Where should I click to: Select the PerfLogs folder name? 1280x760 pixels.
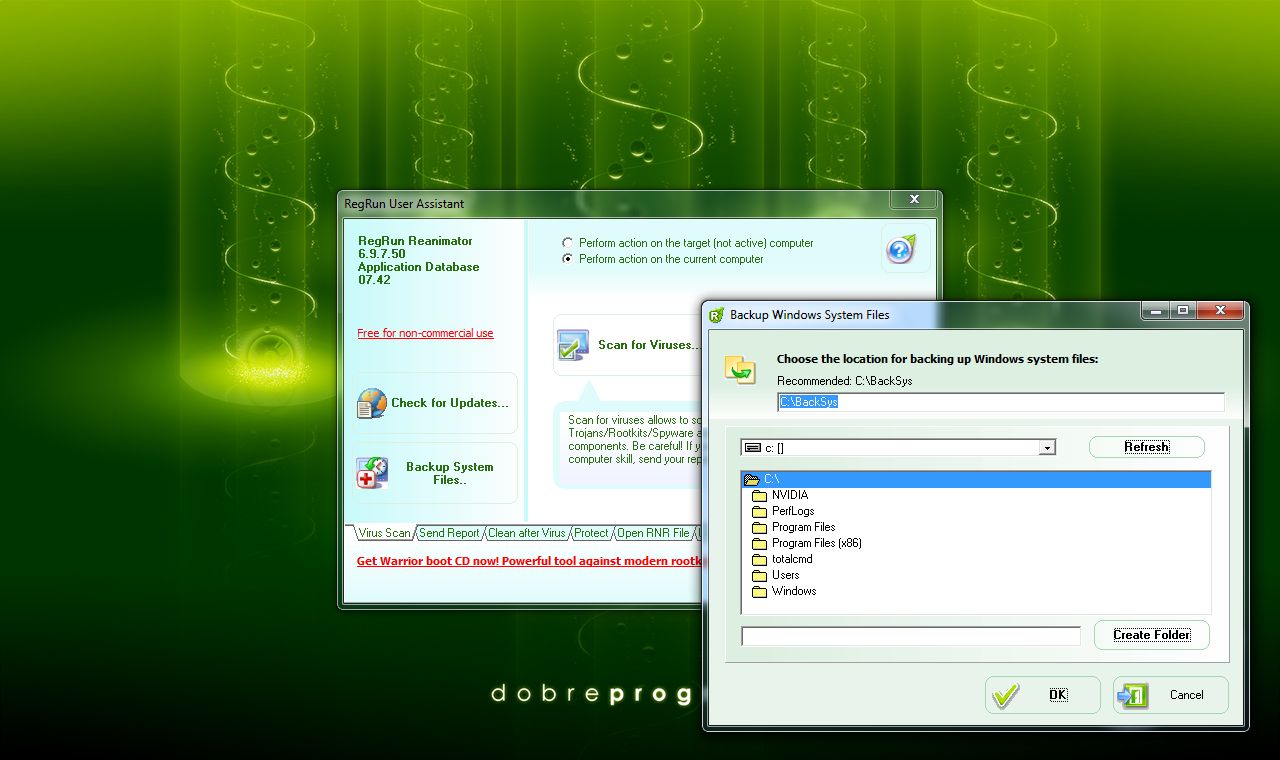click(793, 511)
